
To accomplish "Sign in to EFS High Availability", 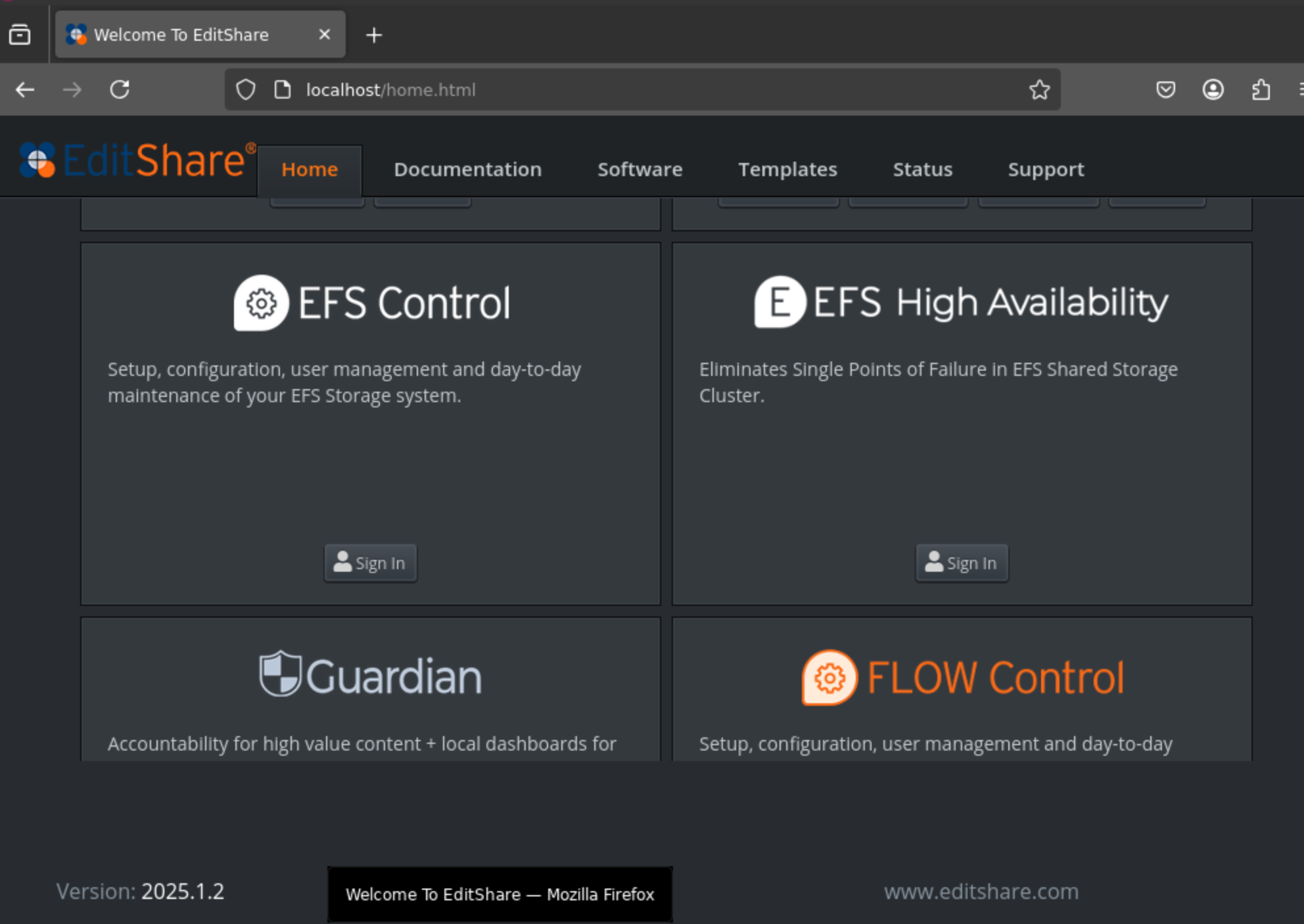I will click(x=962, y=563).
